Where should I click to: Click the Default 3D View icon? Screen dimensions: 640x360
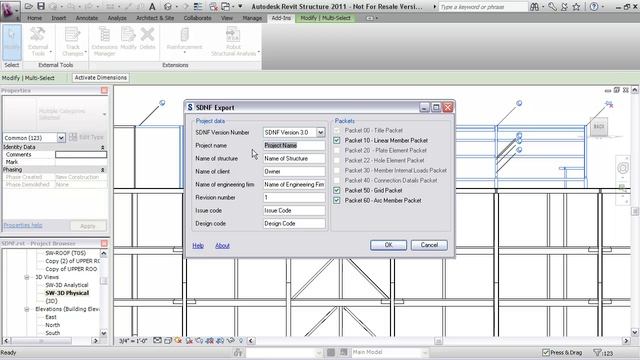(x=168, y=7)
